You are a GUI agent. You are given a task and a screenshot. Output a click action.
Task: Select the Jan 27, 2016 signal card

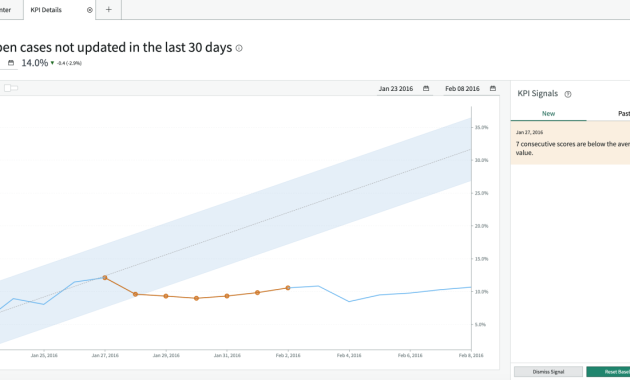point(571,143)
